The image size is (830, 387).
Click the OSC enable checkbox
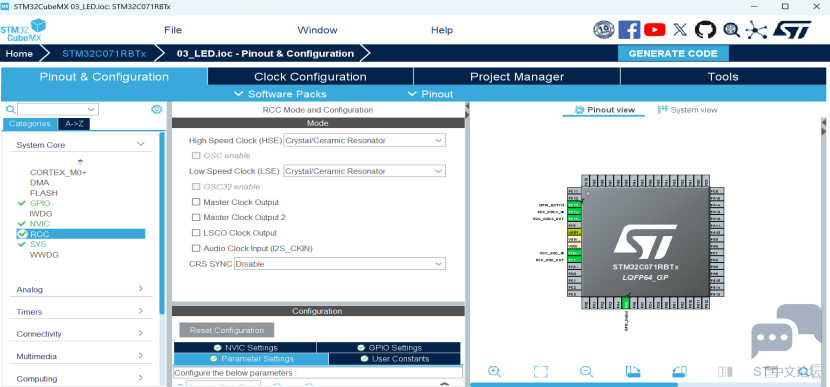tap(196, 156)
